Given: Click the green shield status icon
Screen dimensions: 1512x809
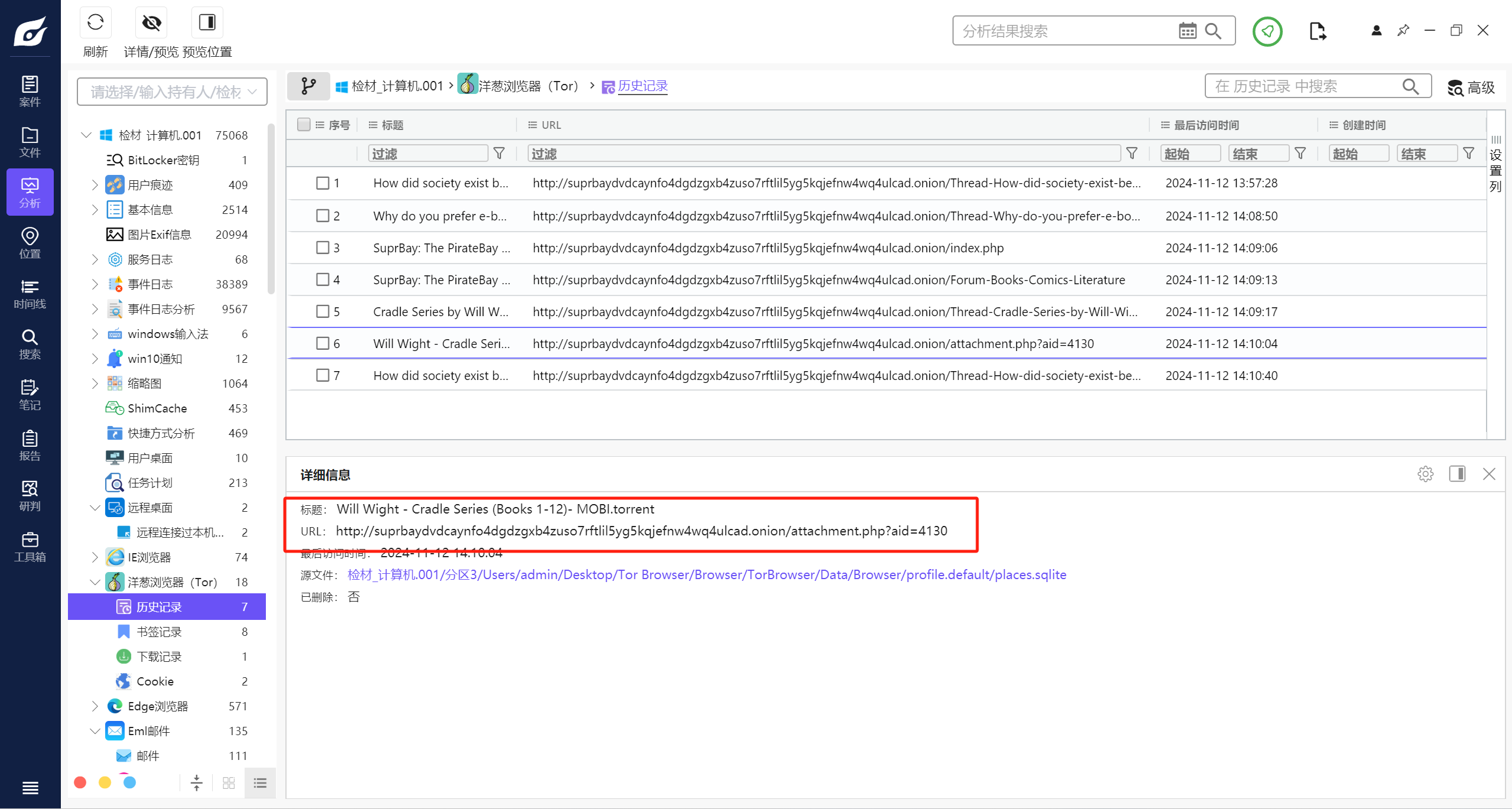Looking at the screenshot, I should coord(1267,31).
